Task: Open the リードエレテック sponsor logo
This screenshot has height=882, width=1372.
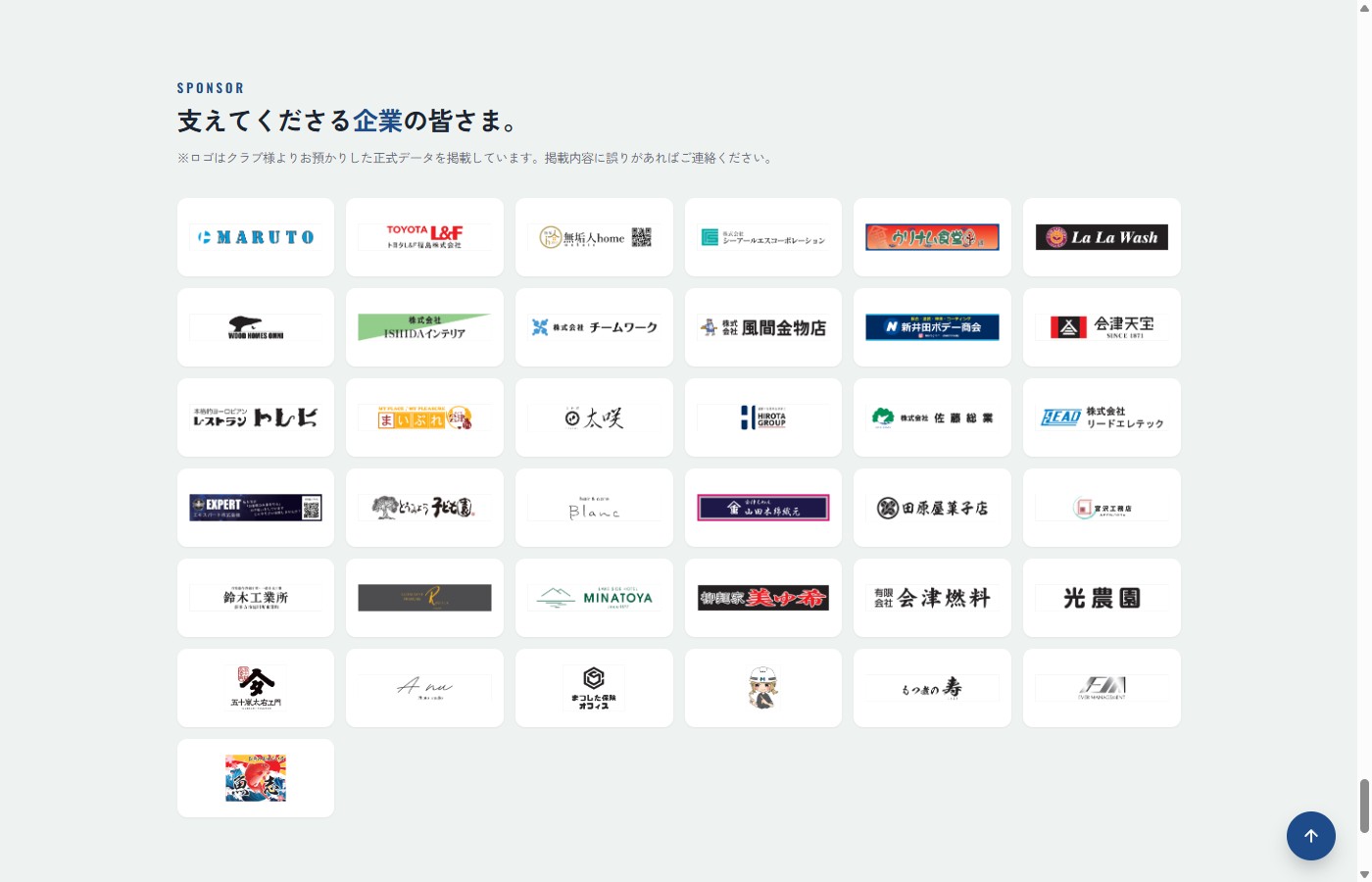Action: pyautogui.click(x=1102, y=417)
